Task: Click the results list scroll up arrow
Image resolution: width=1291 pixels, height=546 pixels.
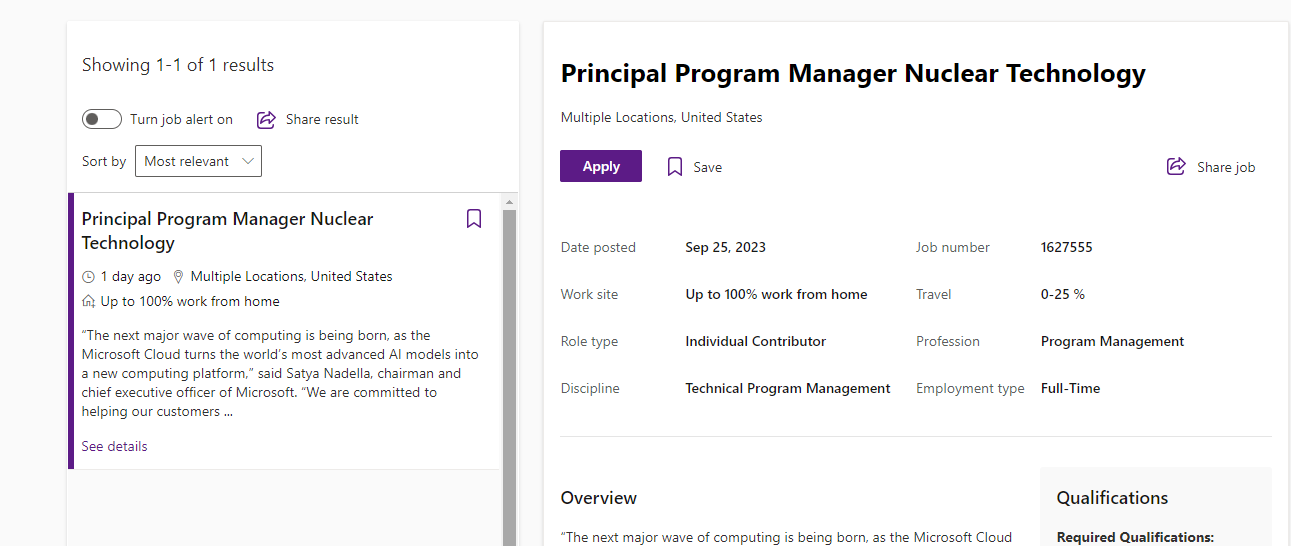Action: pos(509,201)
